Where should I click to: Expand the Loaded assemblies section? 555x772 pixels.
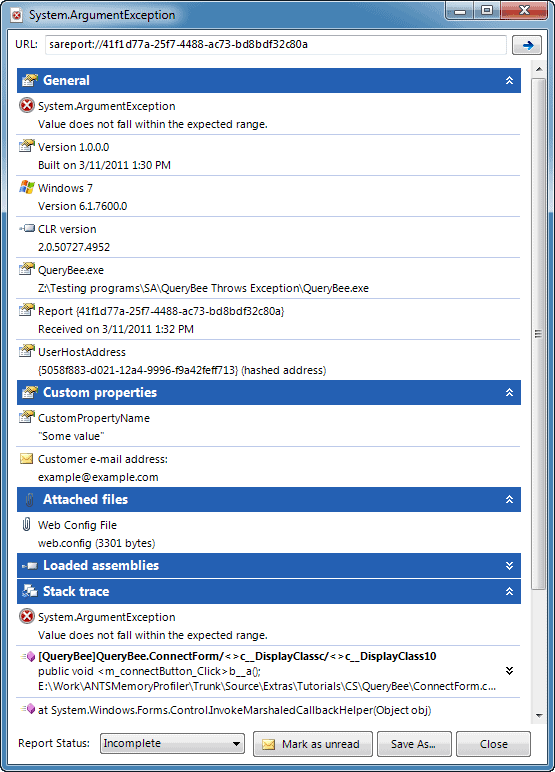coord(509,565)
